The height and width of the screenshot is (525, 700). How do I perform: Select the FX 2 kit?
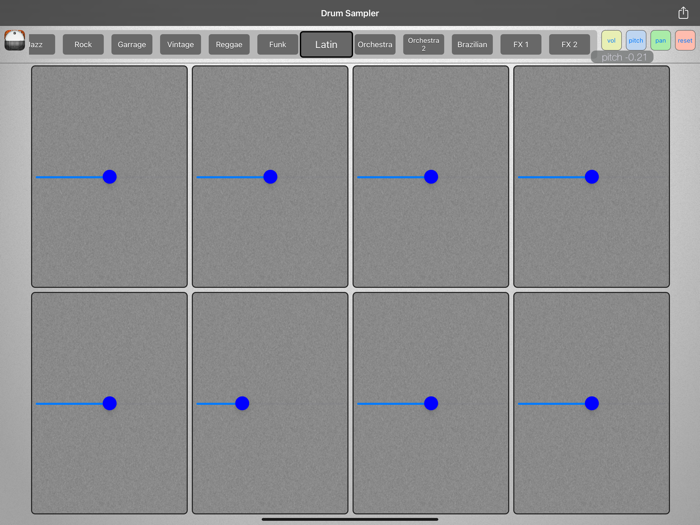(570, 45)
